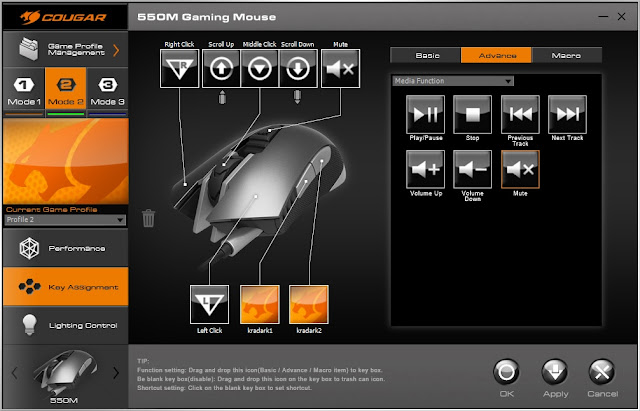Choose the Volume Down media function
640x411 pixels.
[472, 169]
